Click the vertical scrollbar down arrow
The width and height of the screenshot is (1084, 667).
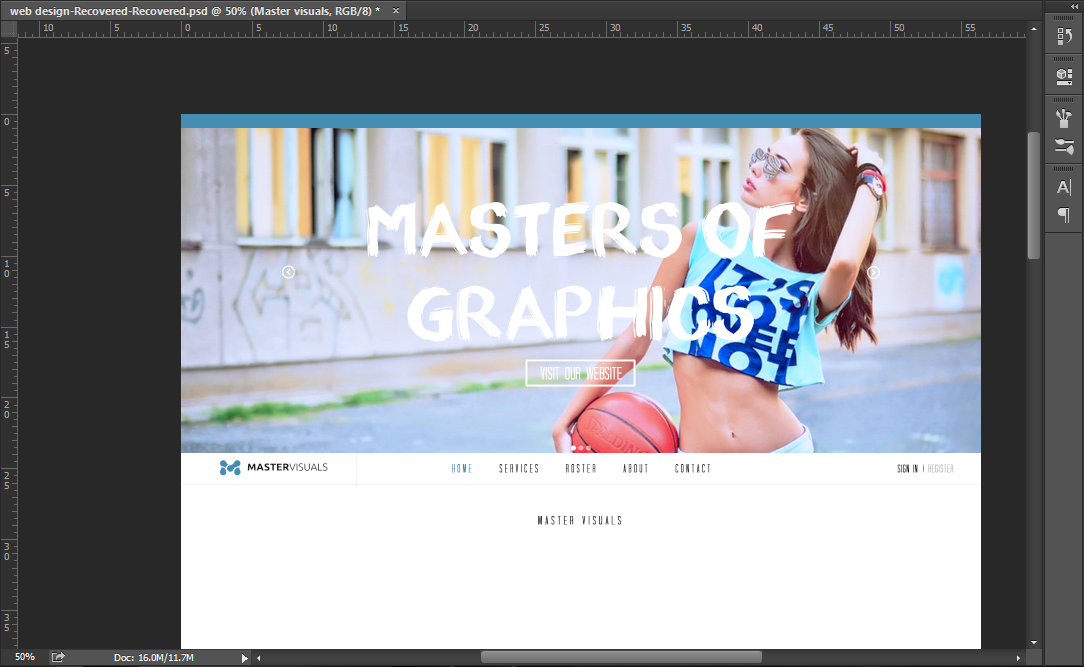1034,642
